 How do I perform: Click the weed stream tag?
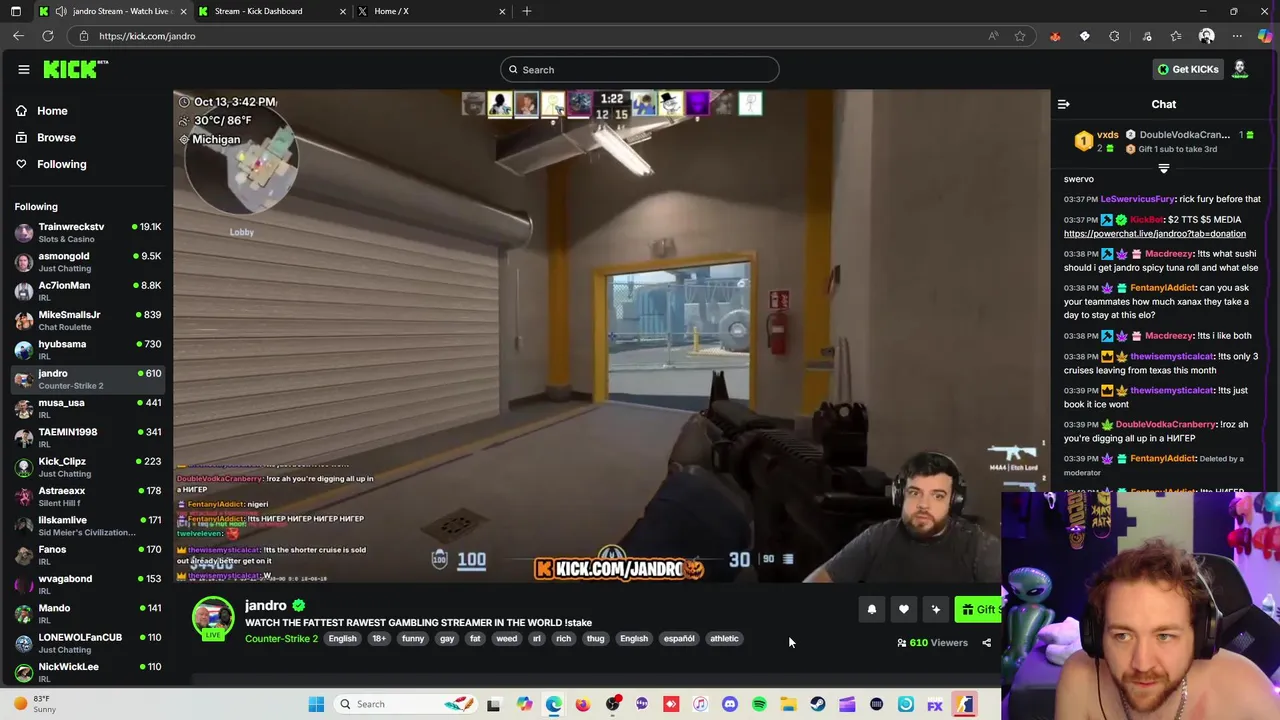click(507, 639)
